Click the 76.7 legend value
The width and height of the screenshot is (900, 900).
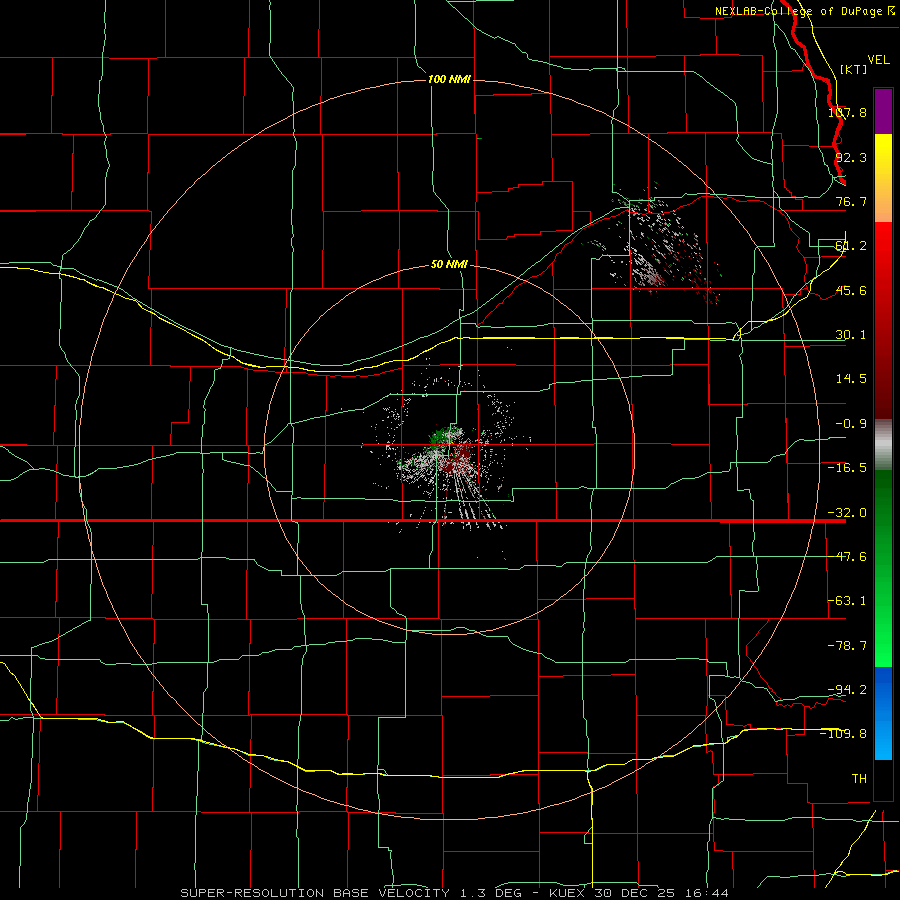(x=851, y=201)
